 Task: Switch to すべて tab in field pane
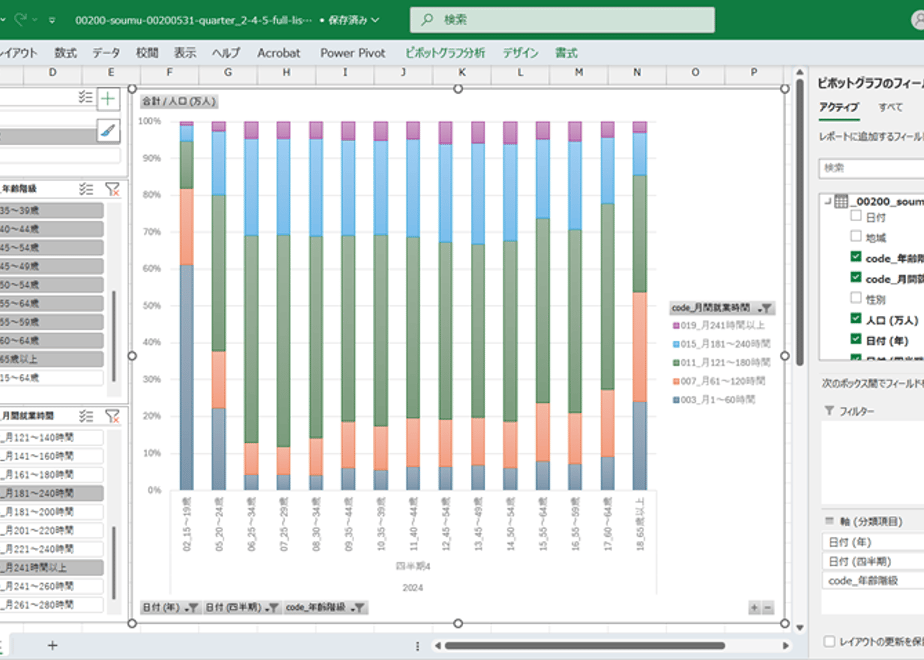[890, 107]
